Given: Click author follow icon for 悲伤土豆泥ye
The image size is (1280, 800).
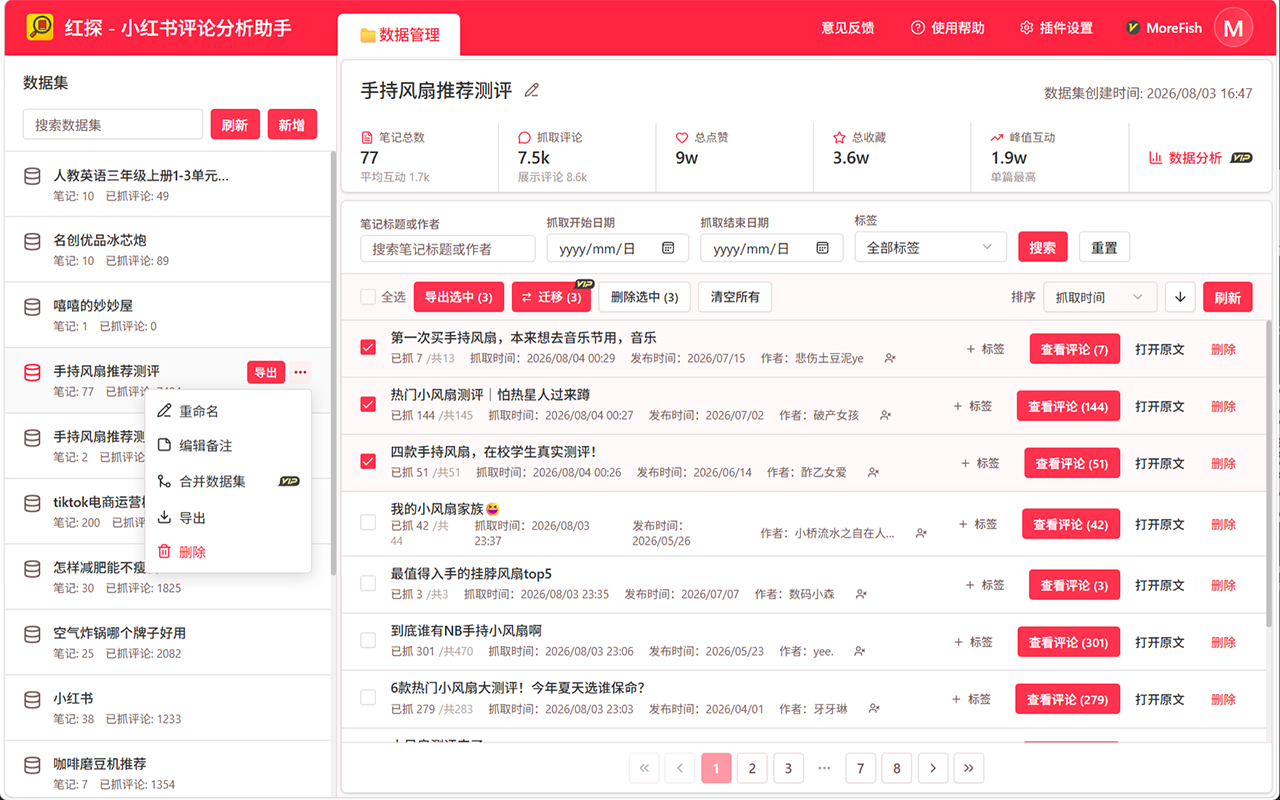Looking at the screenshot, I should (890, 358).
